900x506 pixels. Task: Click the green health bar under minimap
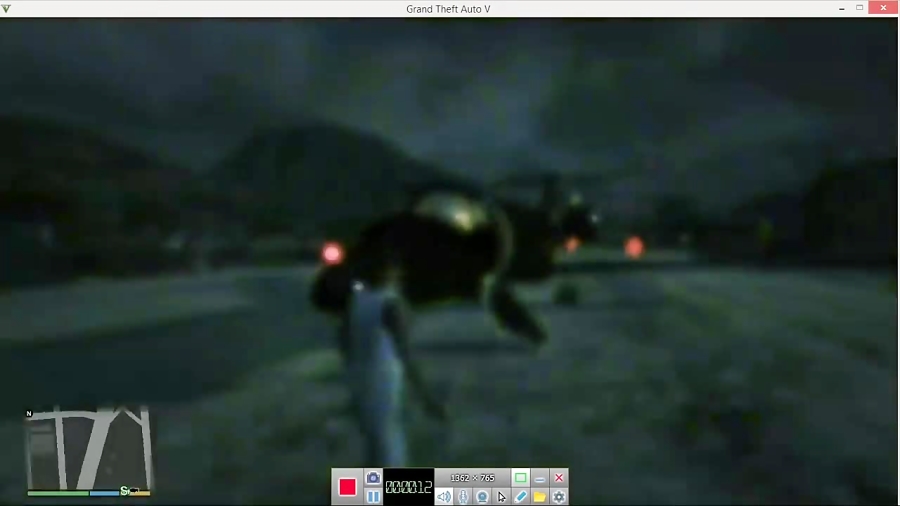(x=58, y=492)
